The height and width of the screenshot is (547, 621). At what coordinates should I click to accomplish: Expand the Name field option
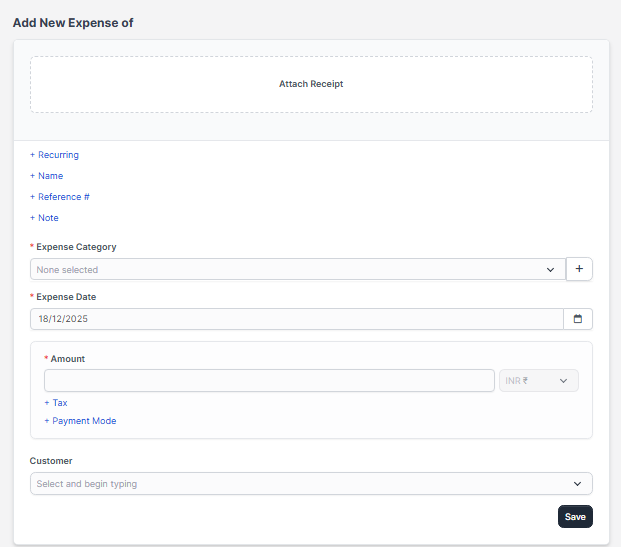pyautogui.click(x=47, y=176)
